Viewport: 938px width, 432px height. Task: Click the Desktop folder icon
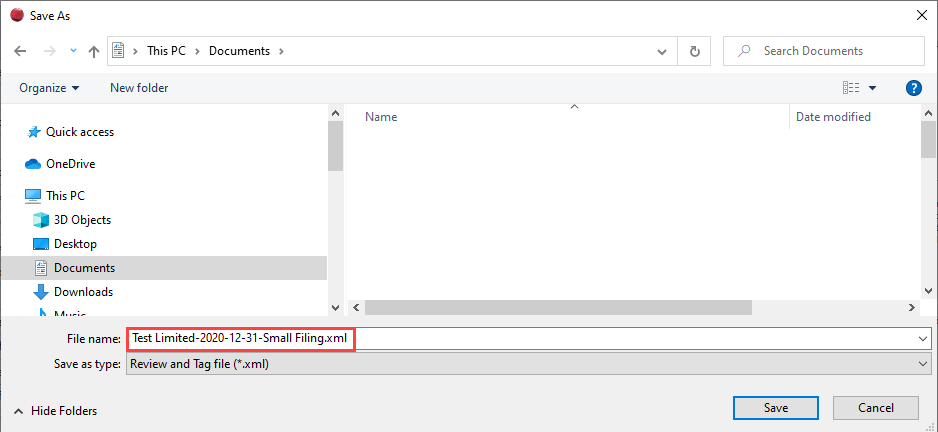coord(41,244)
